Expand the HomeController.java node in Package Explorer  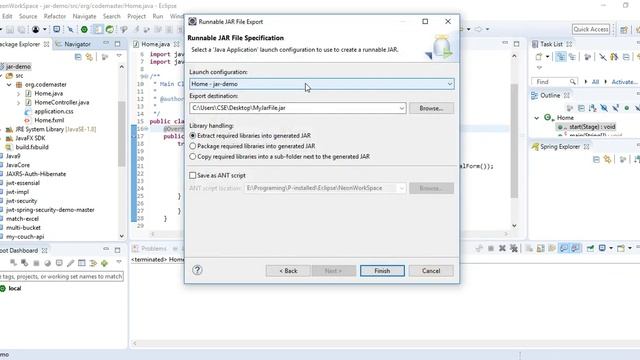(18, 102)
